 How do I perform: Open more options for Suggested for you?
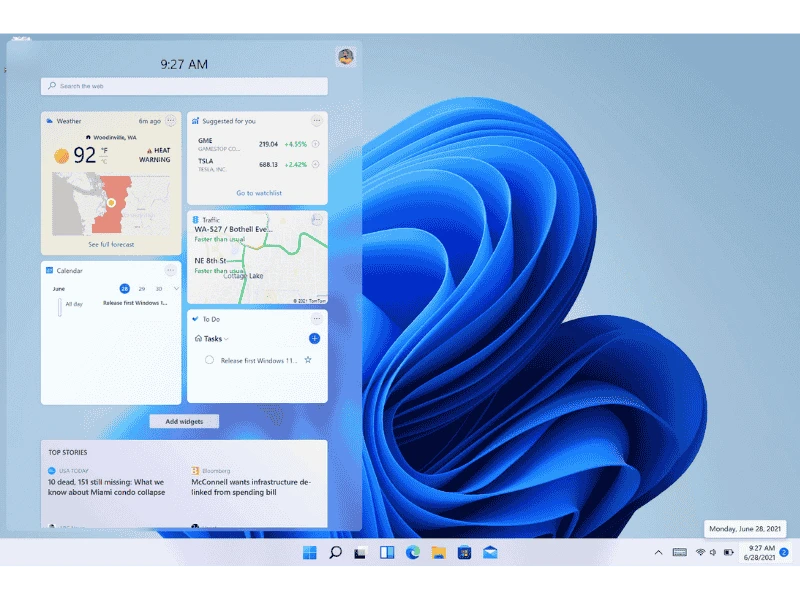click(x=317, y=121)
